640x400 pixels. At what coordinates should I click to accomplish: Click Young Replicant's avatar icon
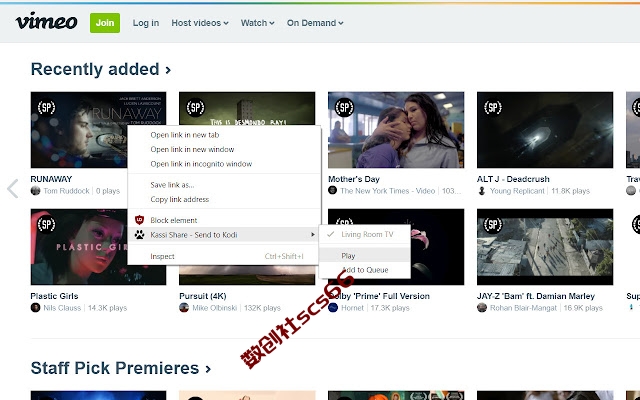(482, 191)
